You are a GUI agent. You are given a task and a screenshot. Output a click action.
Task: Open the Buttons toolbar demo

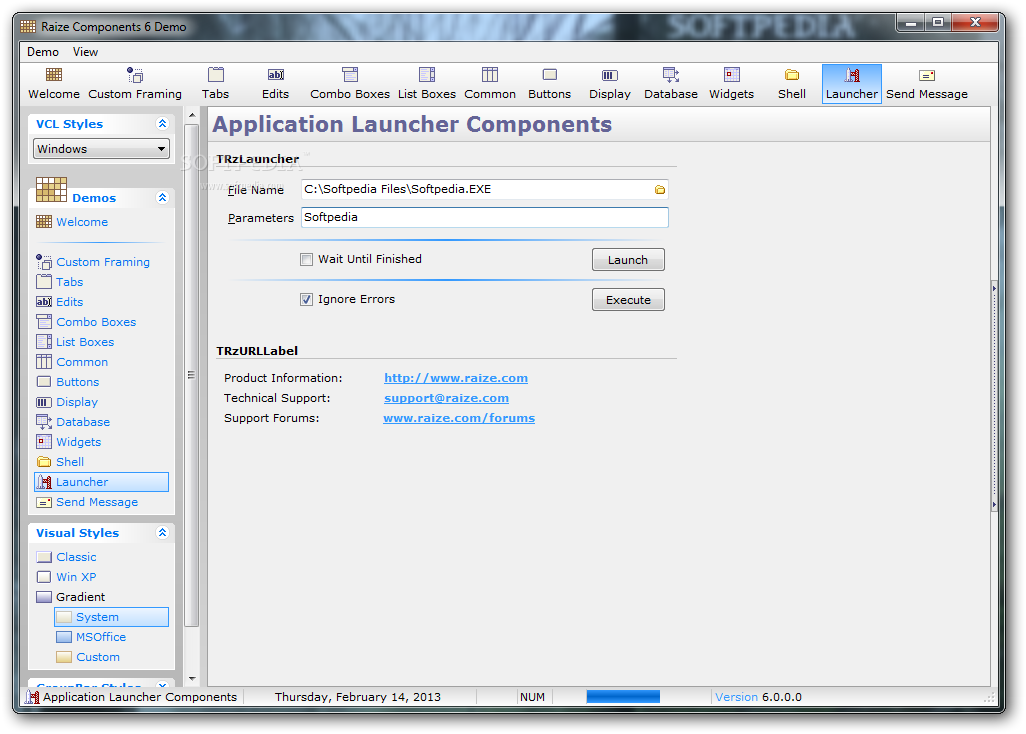click(x=550, y=84)
